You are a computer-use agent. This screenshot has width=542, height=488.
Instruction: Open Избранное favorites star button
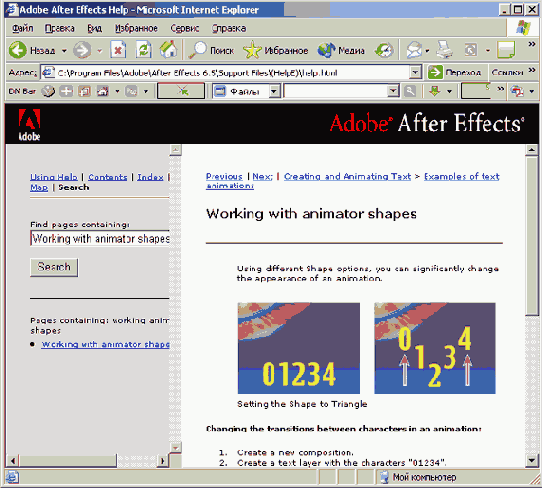[275, 50]
